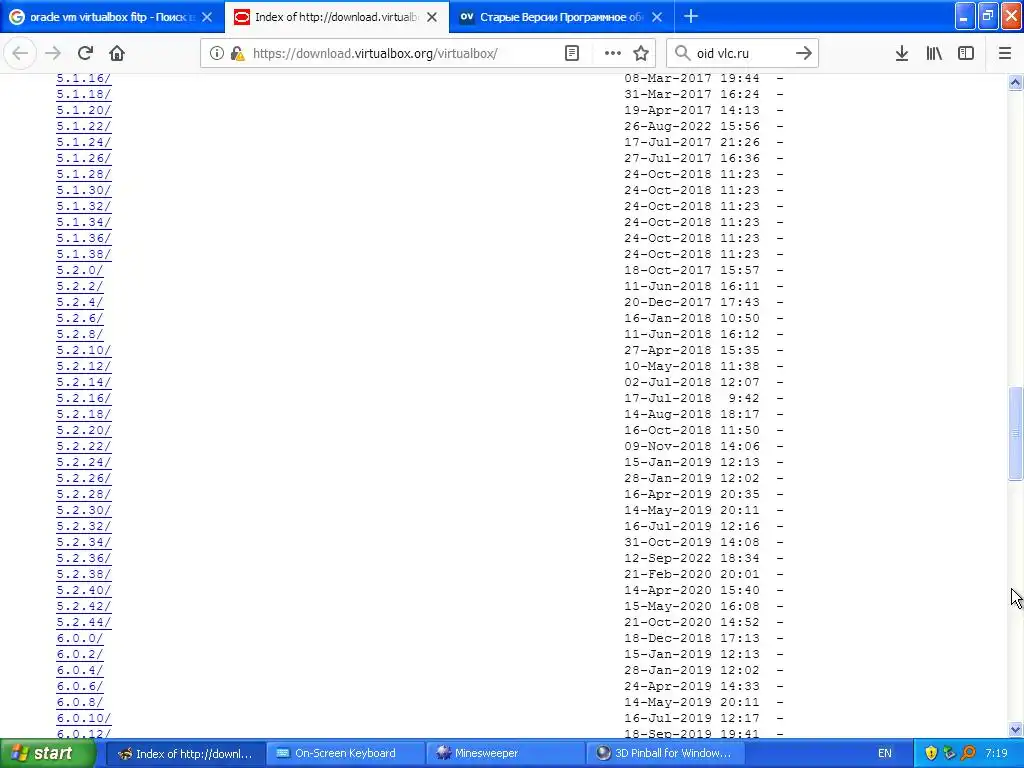
Task: Click the search box containing oid vlc.ru
Action: pos(741,53)
